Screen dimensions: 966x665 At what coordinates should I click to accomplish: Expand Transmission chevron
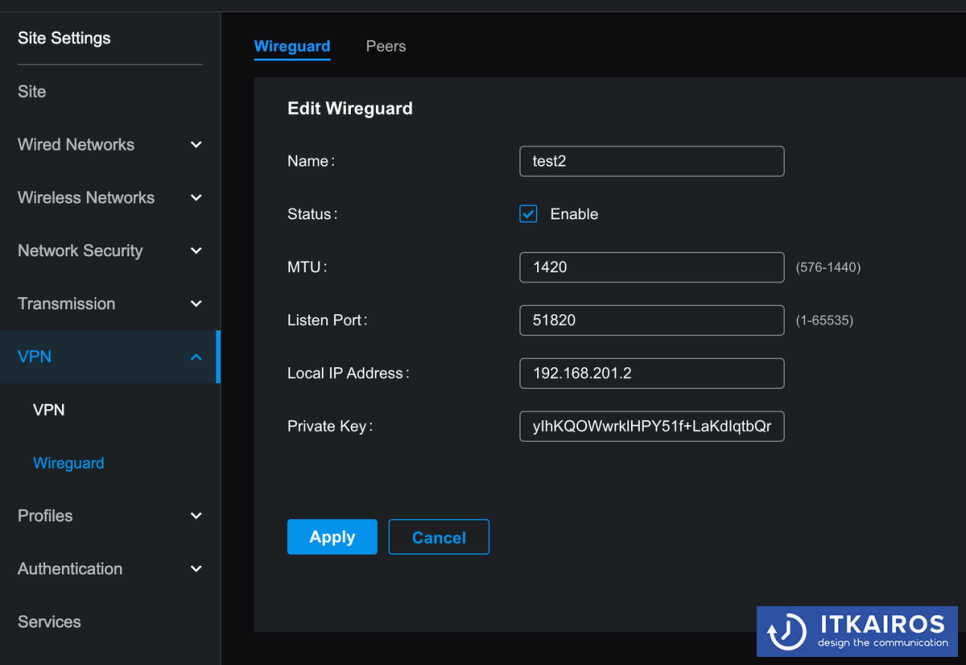[x=196, y=304]
